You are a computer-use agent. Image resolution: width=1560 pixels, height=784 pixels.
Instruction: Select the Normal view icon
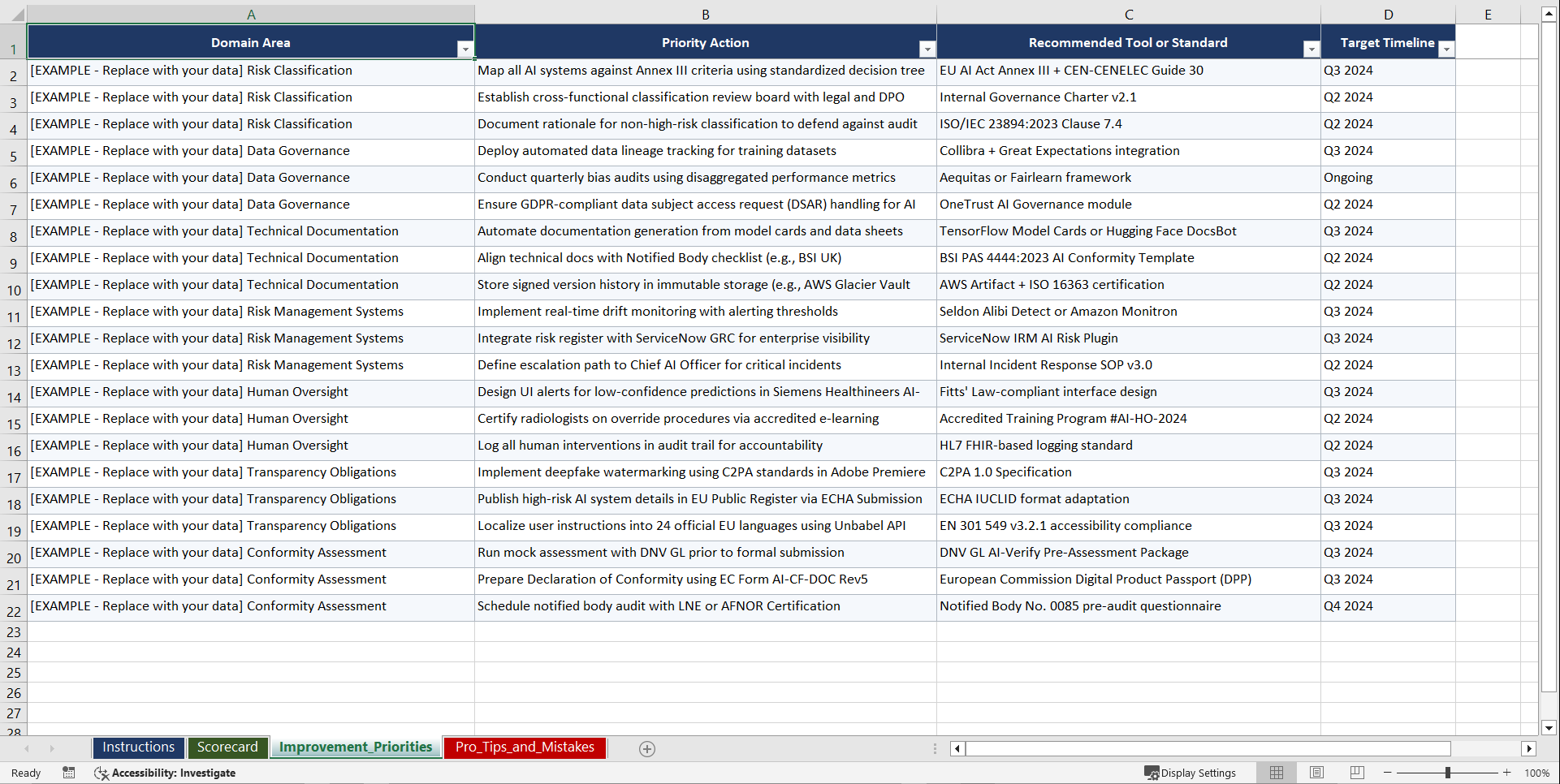pos(1276,773)
